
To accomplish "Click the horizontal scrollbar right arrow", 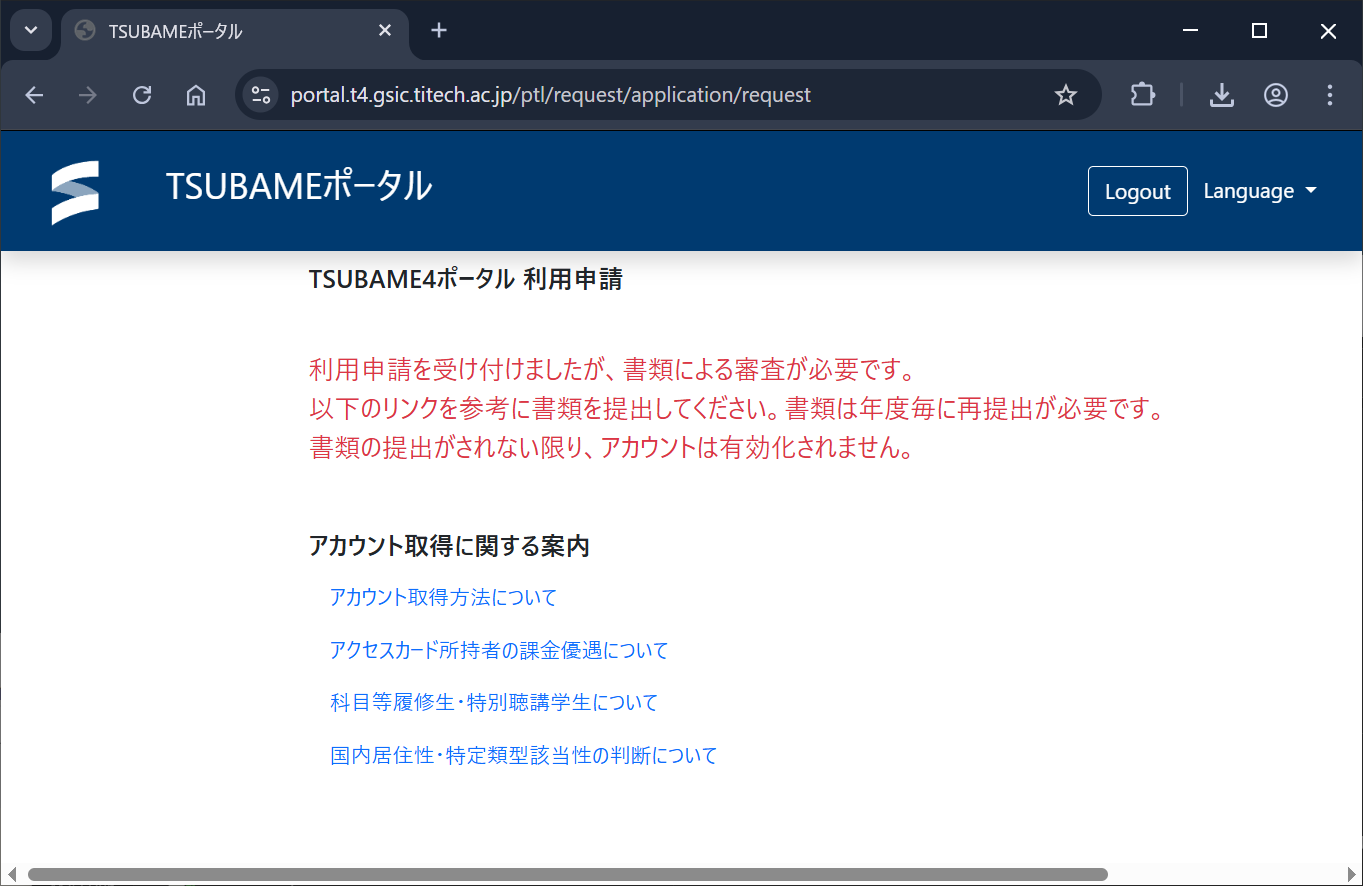I will click(x=1351, y=875).
